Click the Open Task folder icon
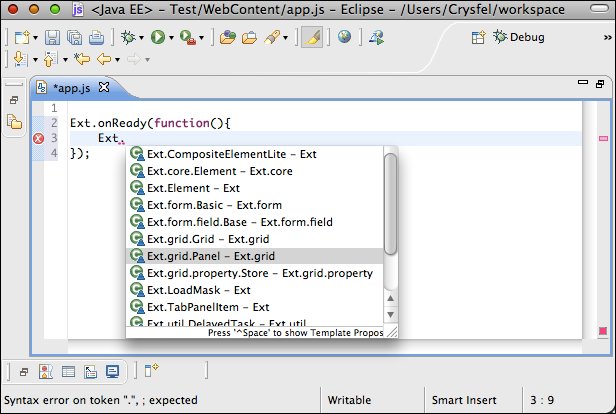This screenshot has width=616, height=414. pyautogui.click(x=249, y=38)
